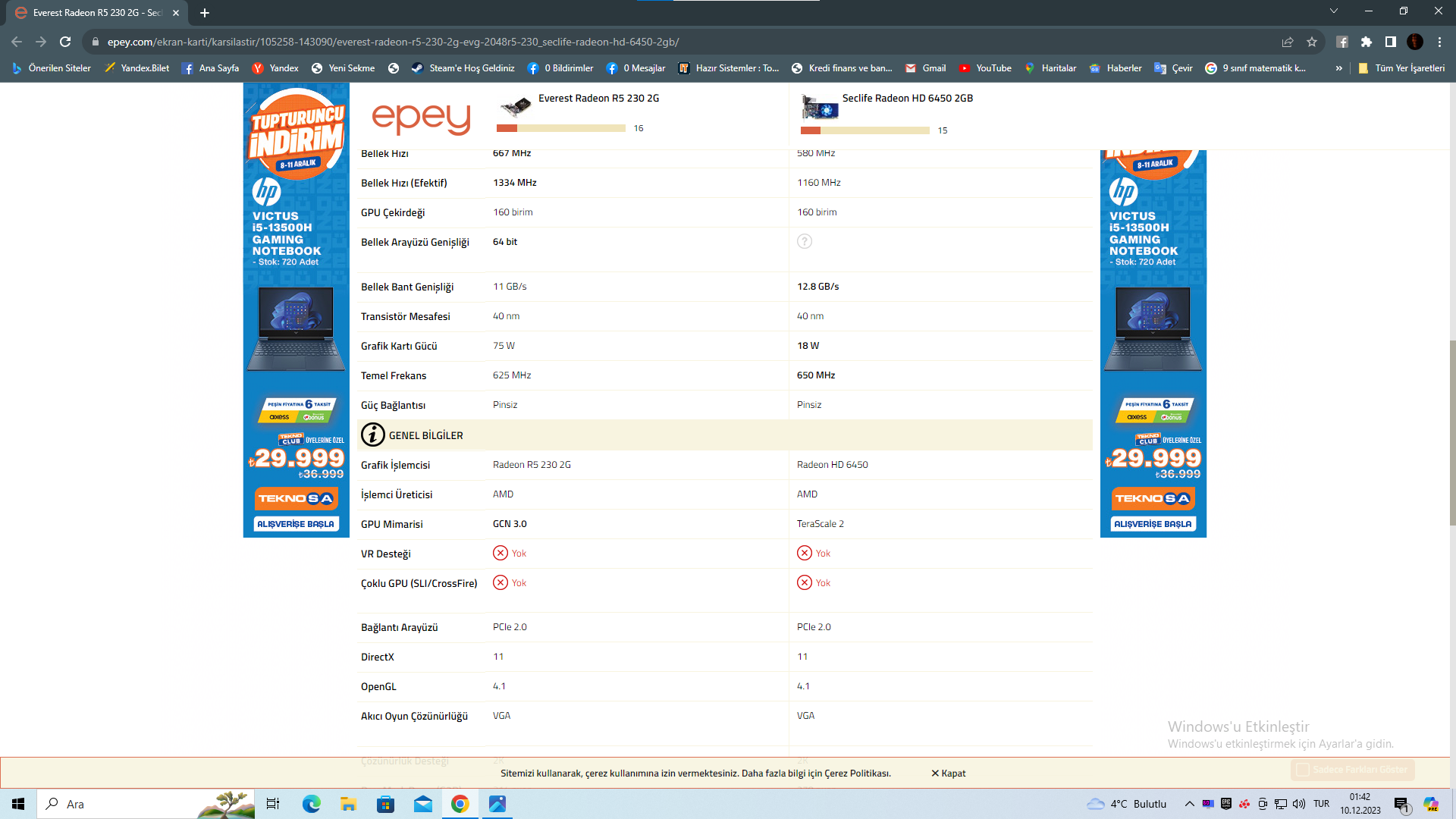1456x819 pixels.
Task: Toggle the Sadece Farkları Göster checkbox
Action: coord(1303,770)
